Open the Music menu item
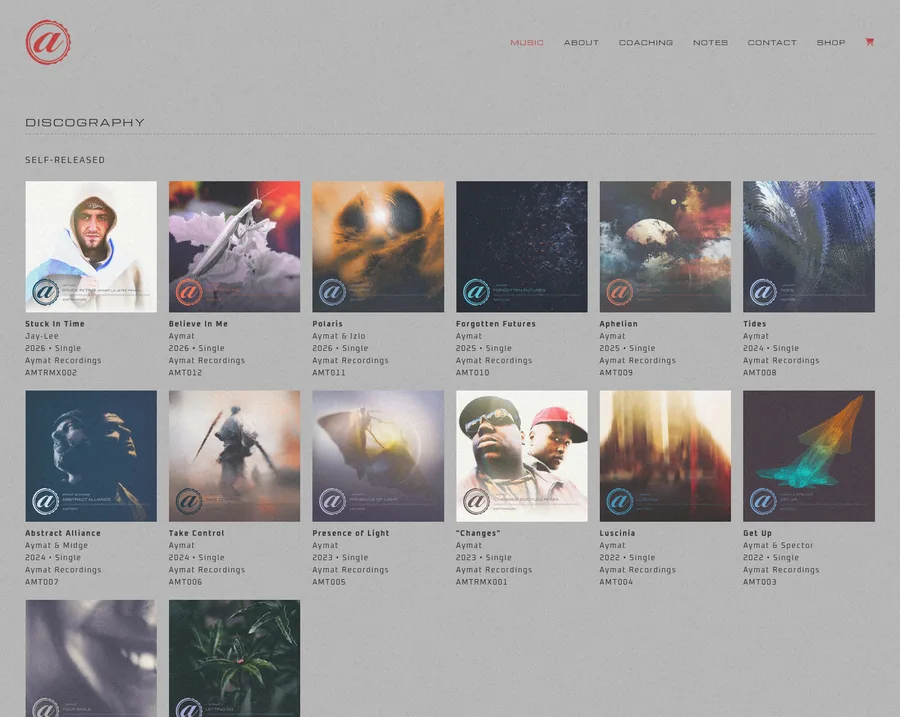The image size is (900, 717). (527, 42)
